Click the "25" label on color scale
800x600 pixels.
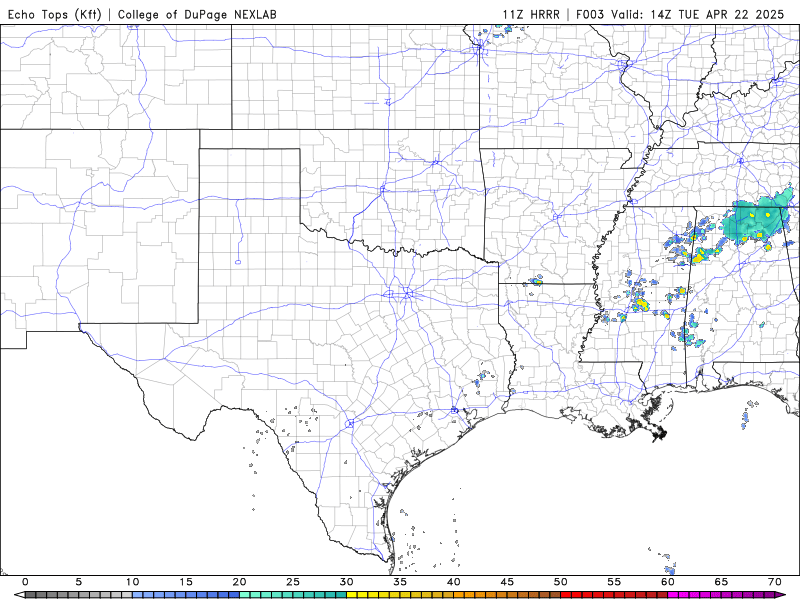(293, 582)
